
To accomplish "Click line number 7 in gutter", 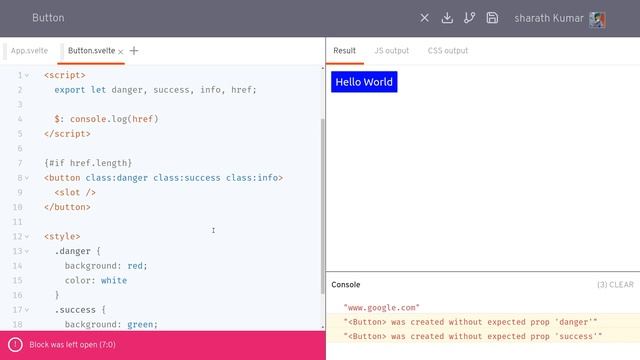I will pos(20,163).
